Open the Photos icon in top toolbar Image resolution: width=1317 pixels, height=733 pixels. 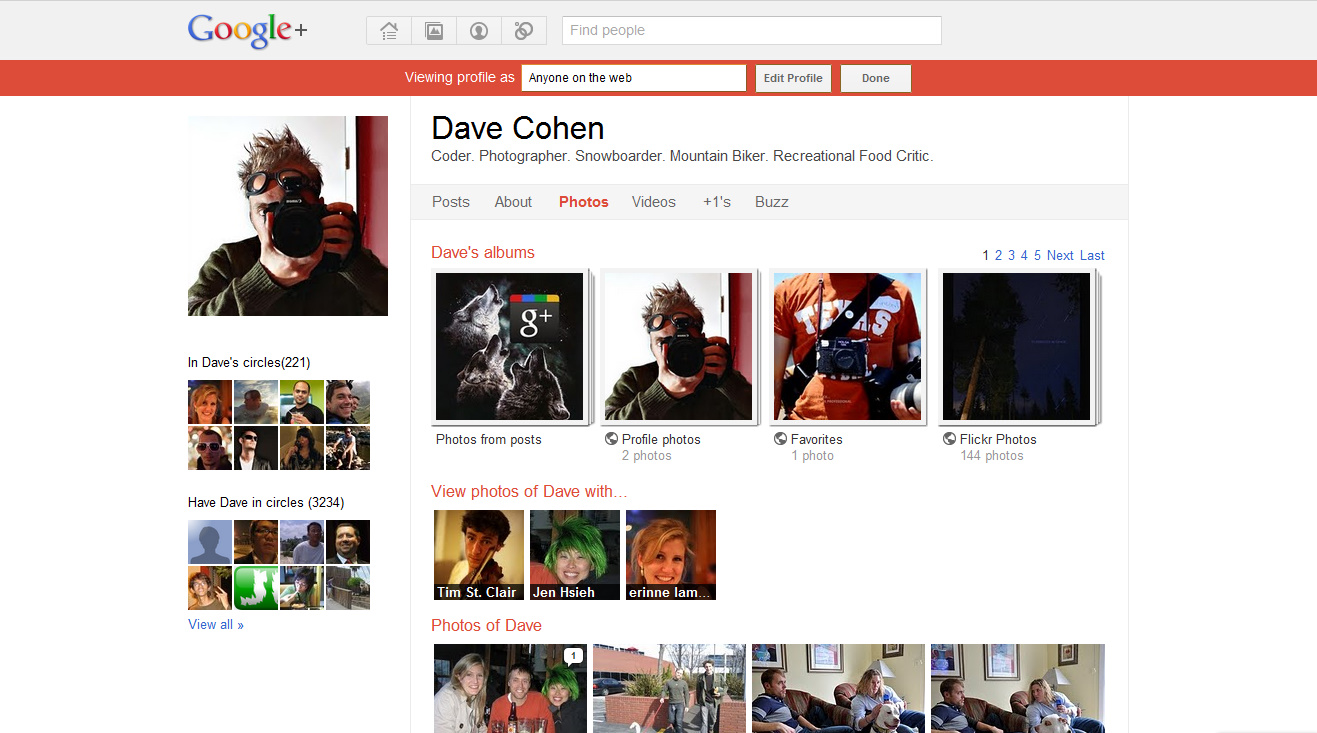(434, 31)
